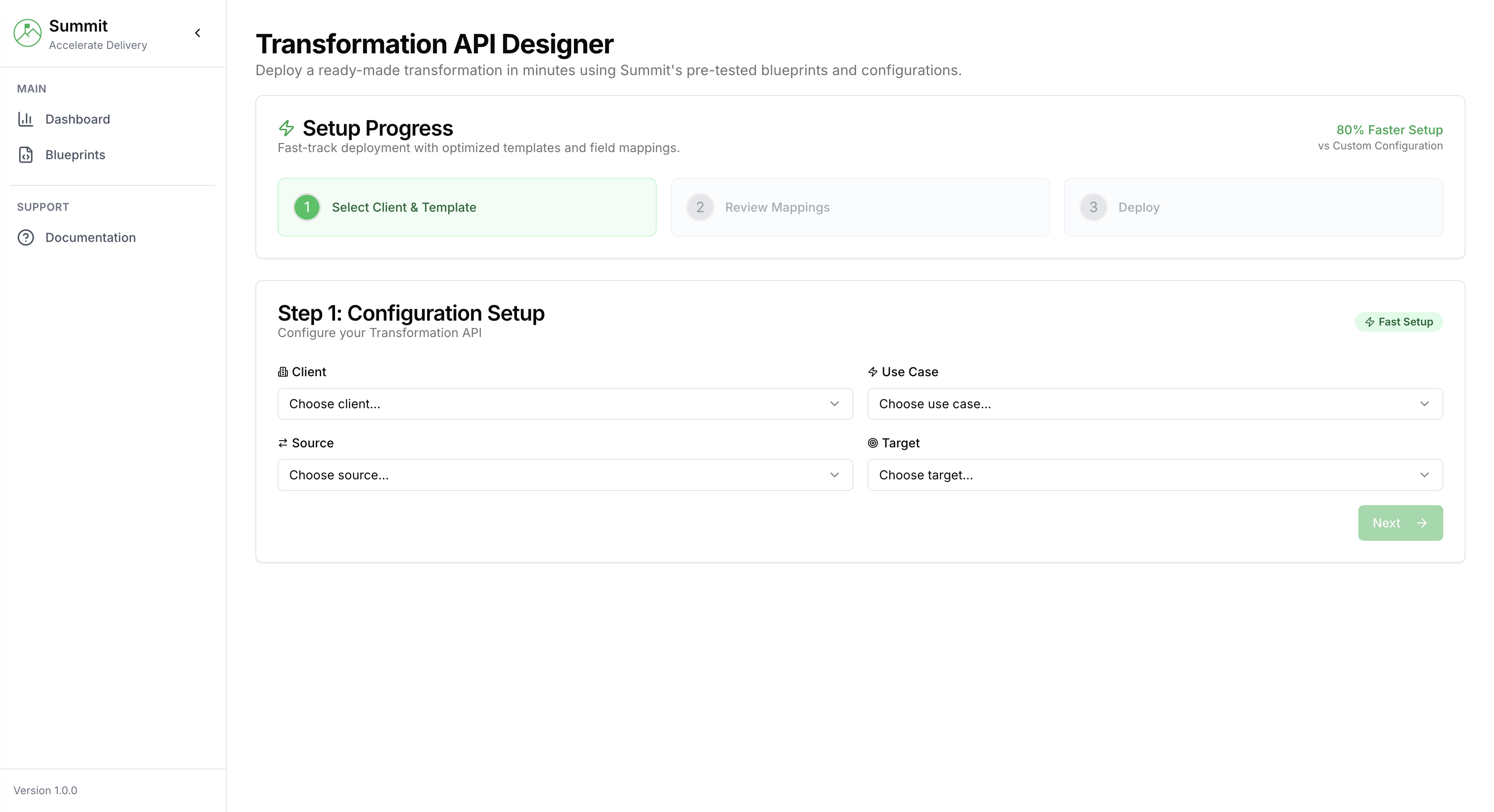Click the Blueprints file code icon

25,155
